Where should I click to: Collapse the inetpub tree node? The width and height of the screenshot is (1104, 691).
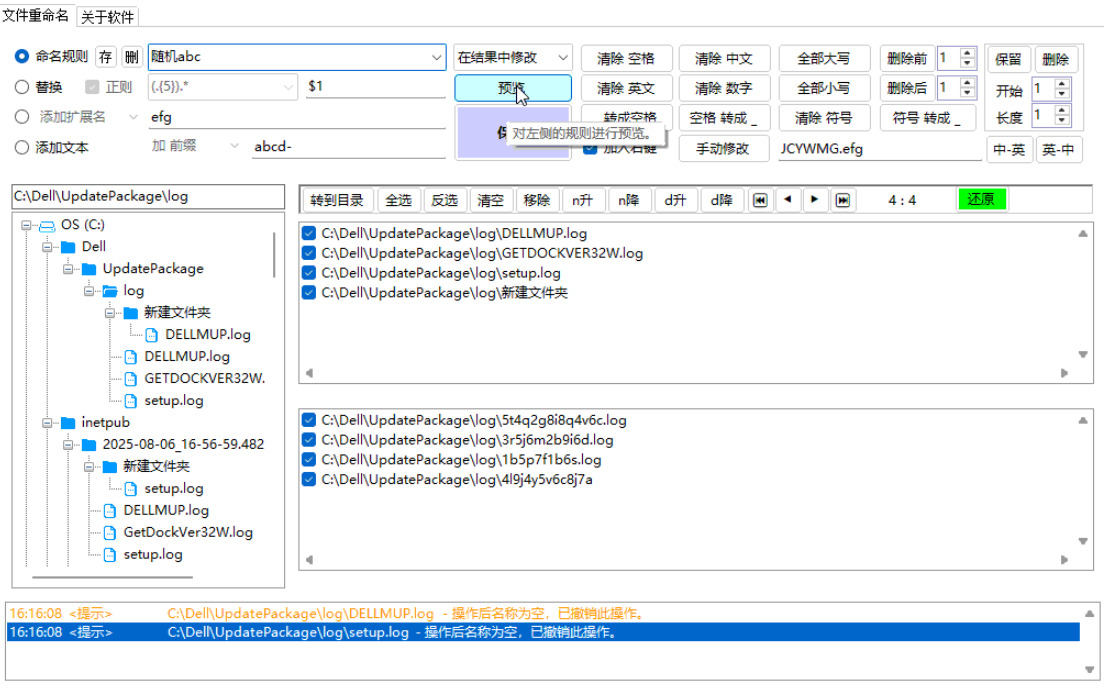pos(47,423)
